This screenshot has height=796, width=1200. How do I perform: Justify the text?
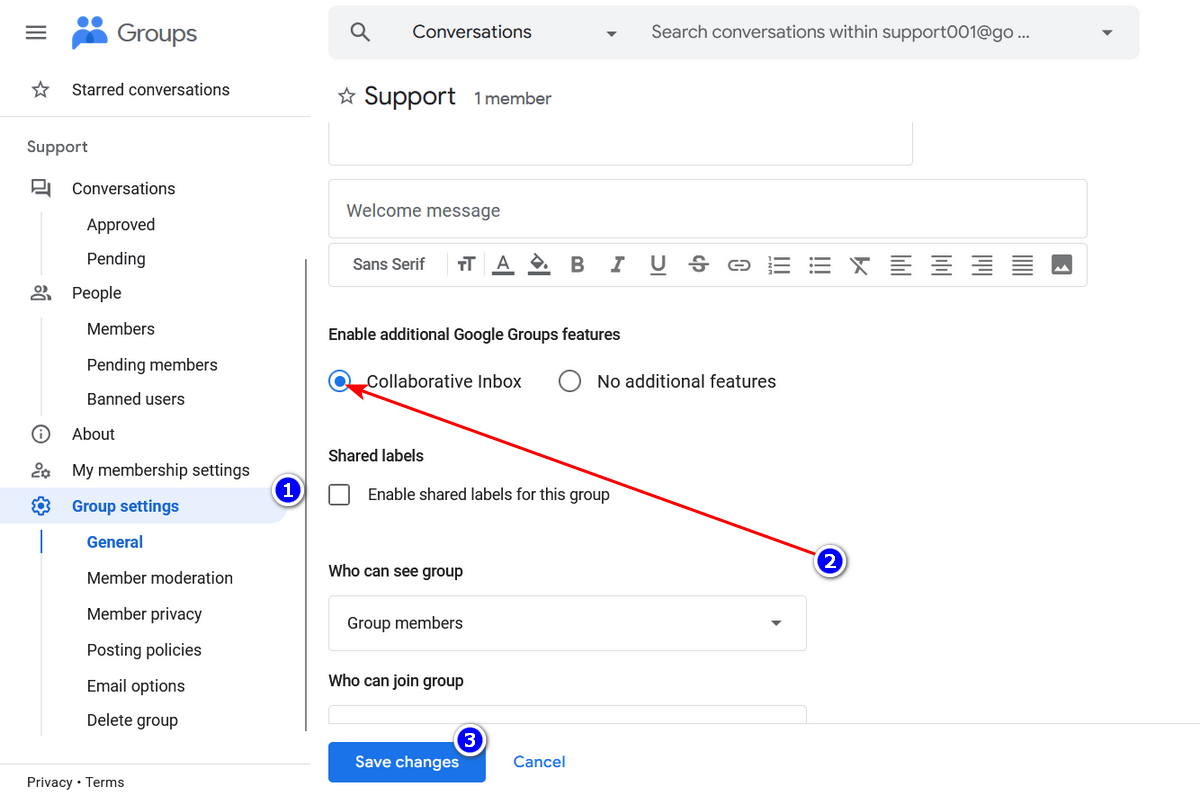(1022, 265)
